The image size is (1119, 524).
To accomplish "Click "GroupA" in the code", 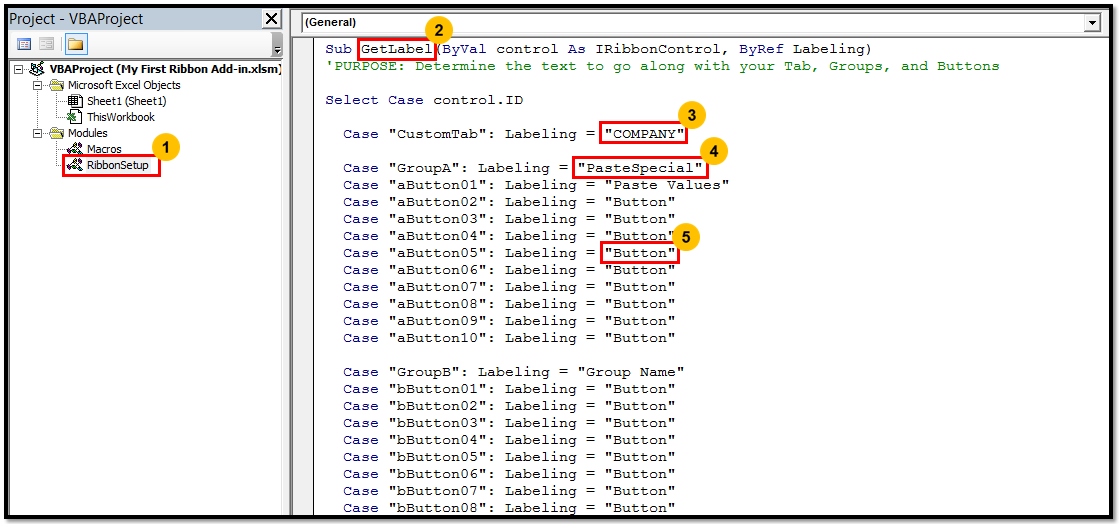I will pos(424,168).
